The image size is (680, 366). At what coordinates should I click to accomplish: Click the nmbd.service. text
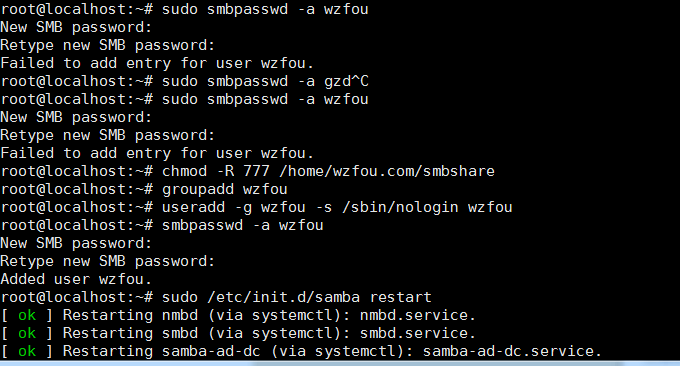418,315
